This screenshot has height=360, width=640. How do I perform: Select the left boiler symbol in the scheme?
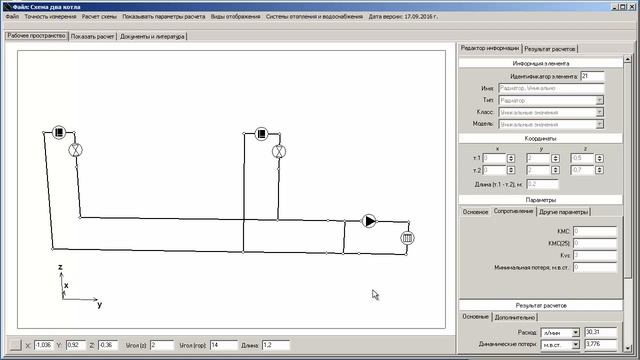59,132
